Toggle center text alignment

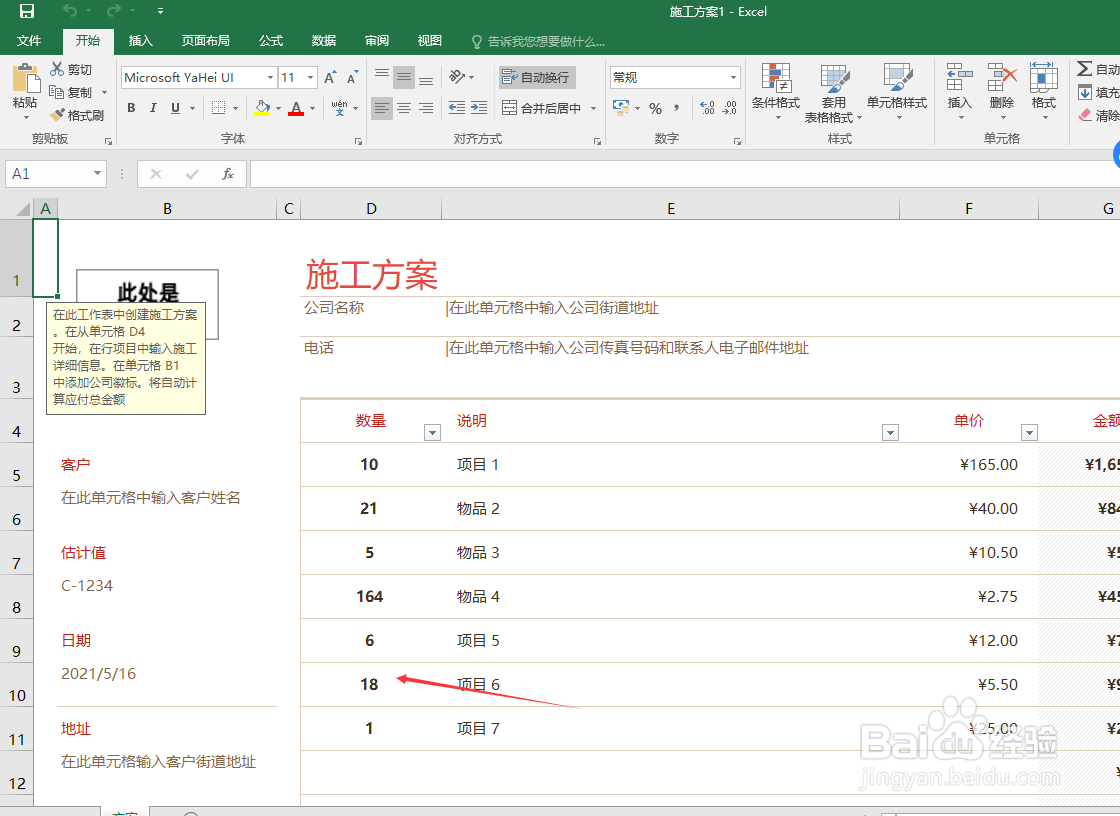(404, 108)
